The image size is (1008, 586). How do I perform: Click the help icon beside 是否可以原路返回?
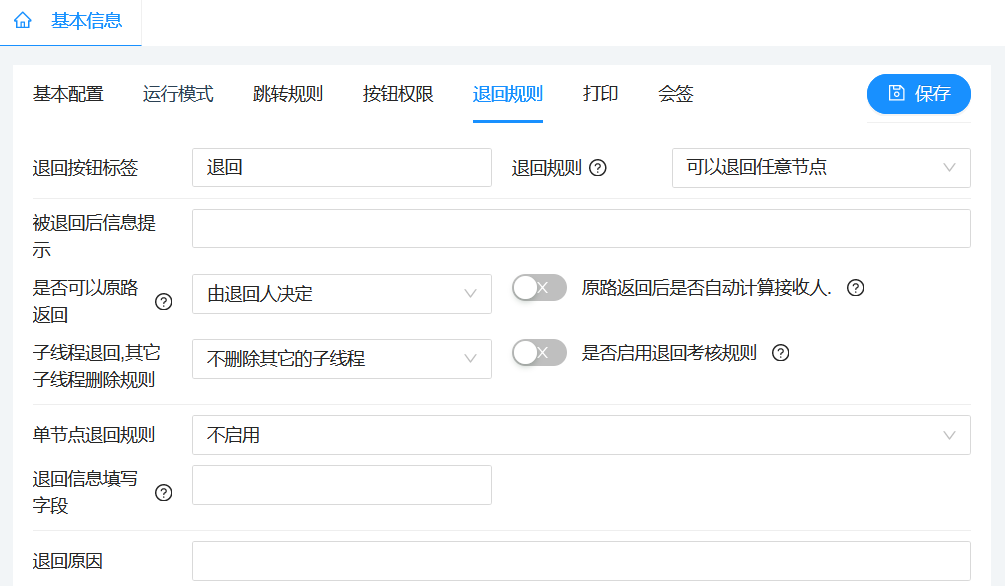tap(164, 301)
